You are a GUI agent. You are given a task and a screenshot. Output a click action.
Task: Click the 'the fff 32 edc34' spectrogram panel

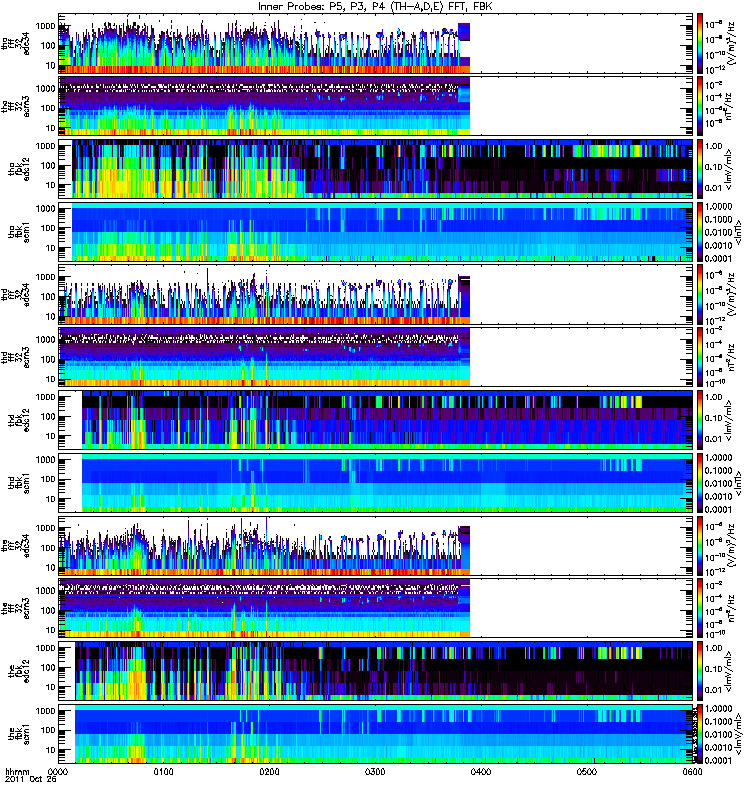pos(376,545)
